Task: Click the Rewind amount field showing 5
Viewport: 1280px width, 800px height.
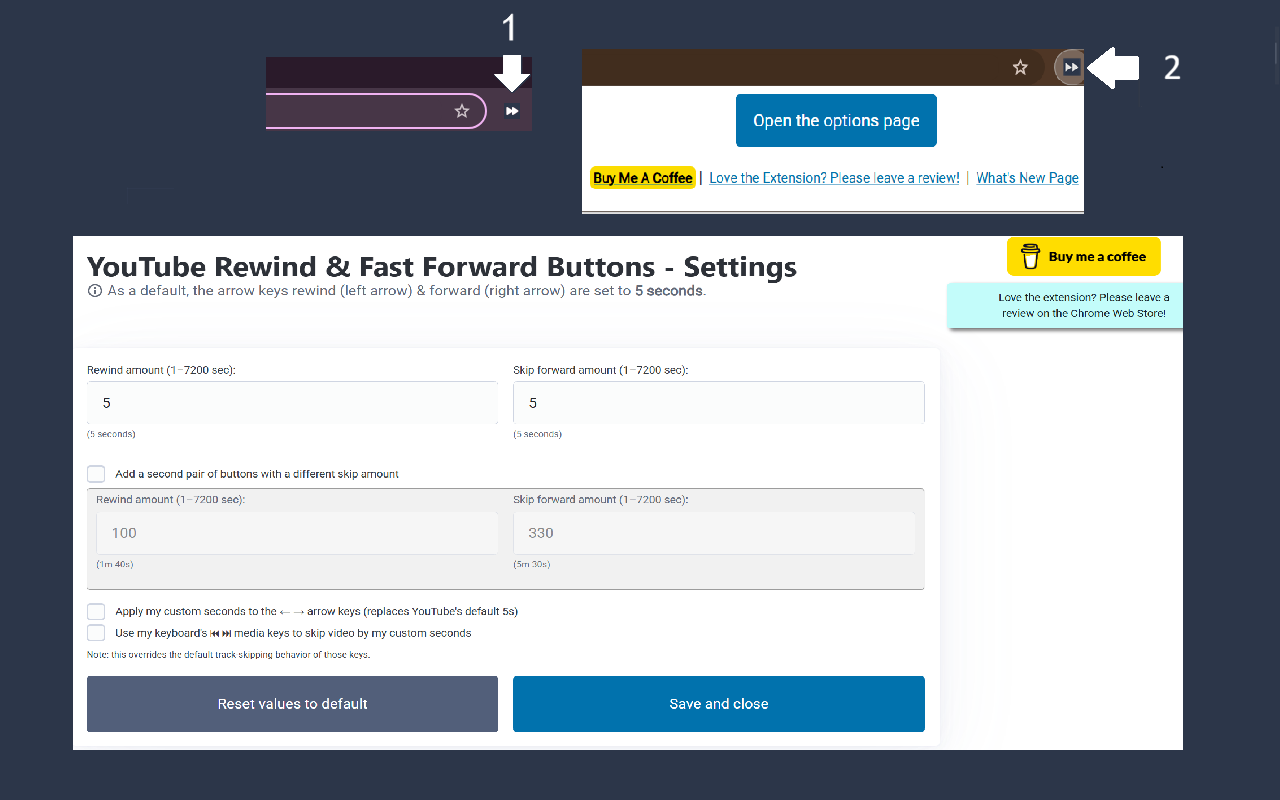Action: coord(292,403)
